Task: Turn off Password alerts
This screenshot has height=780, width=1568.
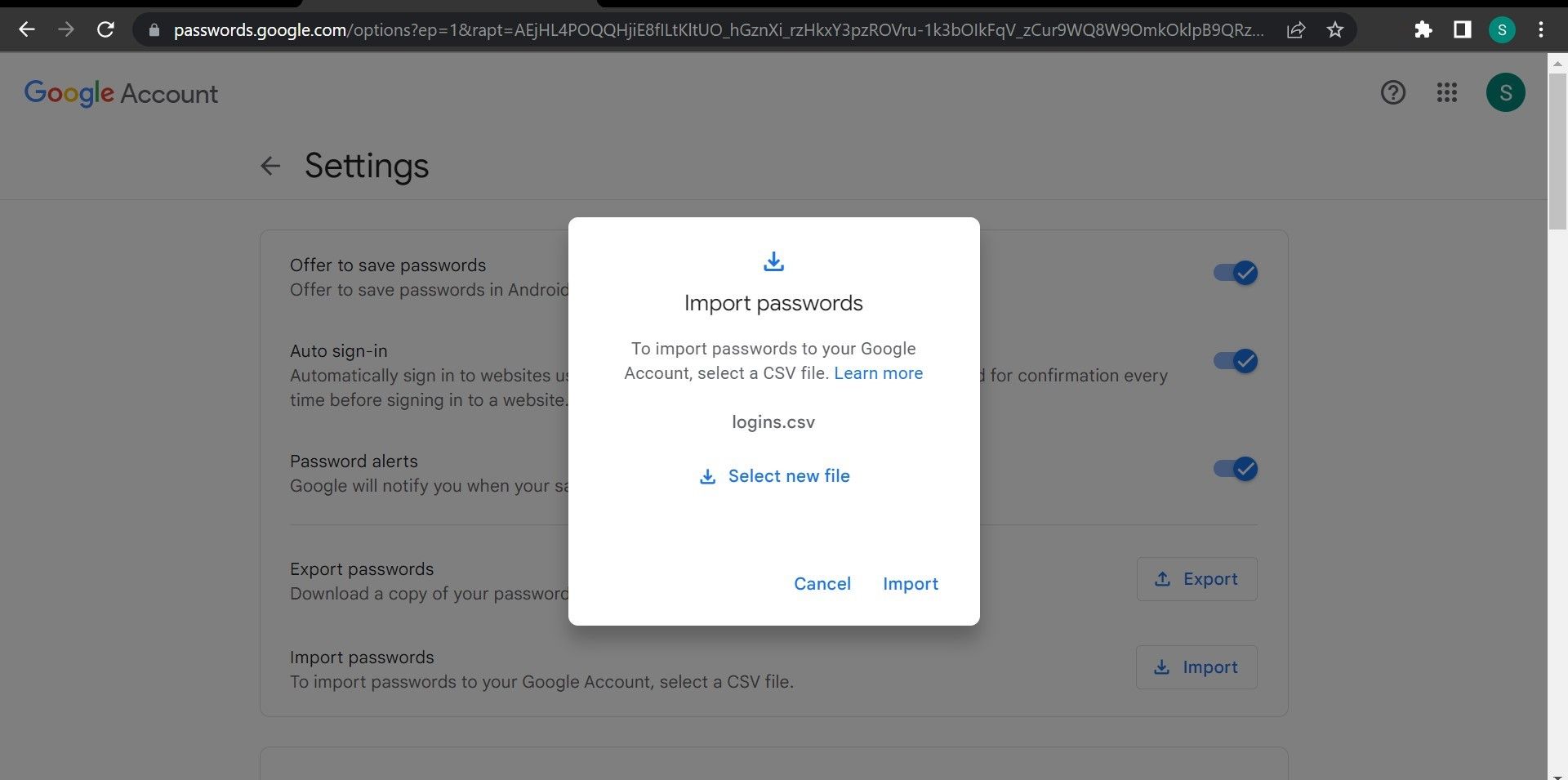Action: coord(1236,469)
